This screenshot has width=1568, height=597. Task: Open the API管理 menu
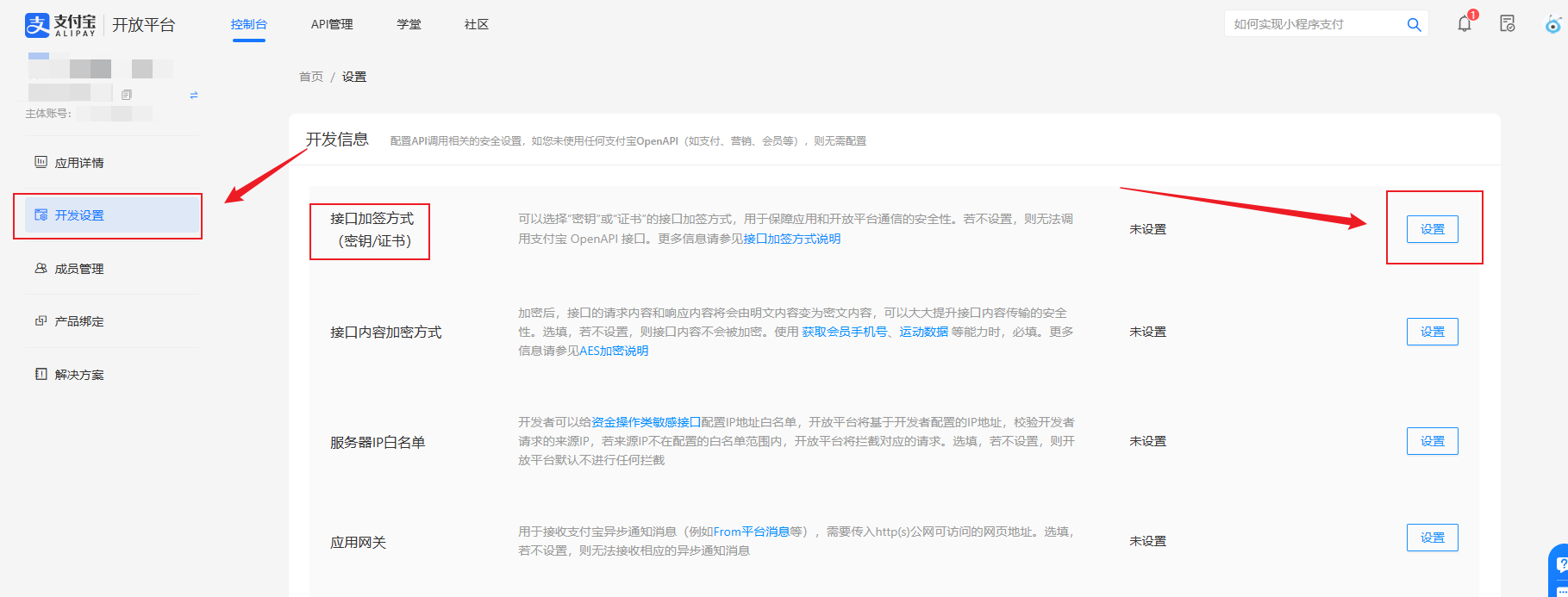(x=332, y=24)
